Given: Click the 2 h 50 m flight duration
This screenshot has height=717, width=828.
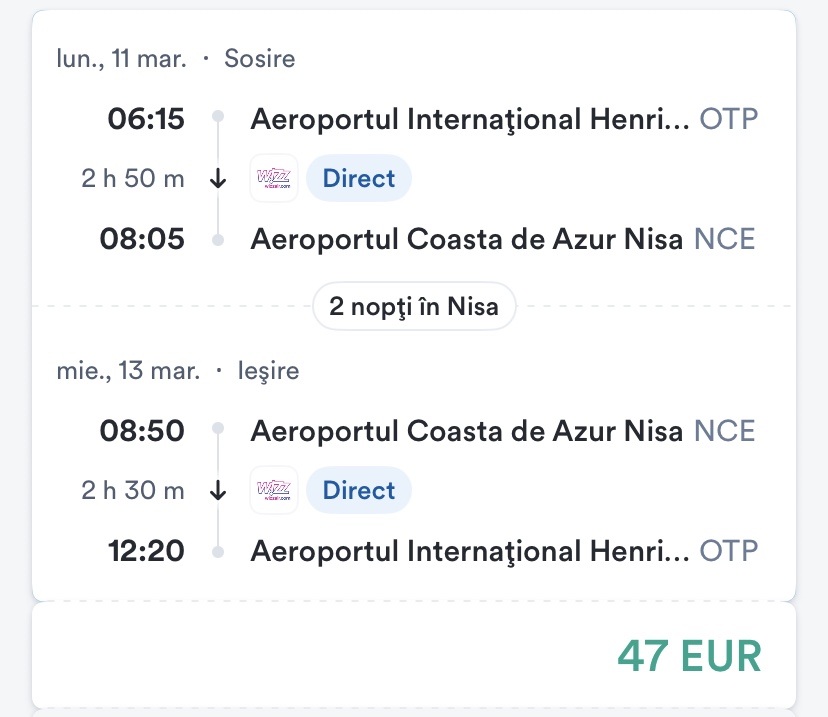Looking at the screenshot, I should [133, 180].
